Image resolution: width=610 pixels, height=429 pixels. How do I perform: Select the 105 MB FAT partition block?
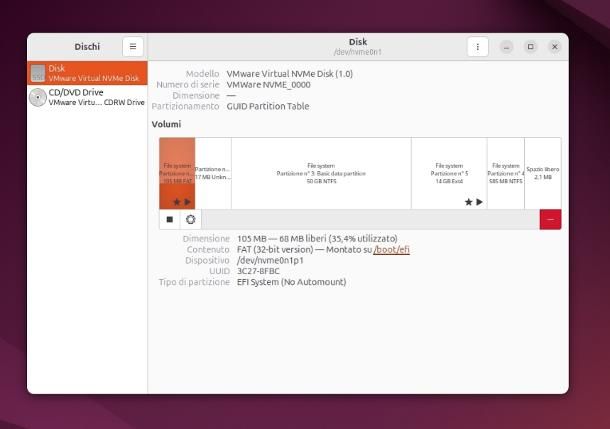pyautogui.click(x=177, y=173)
